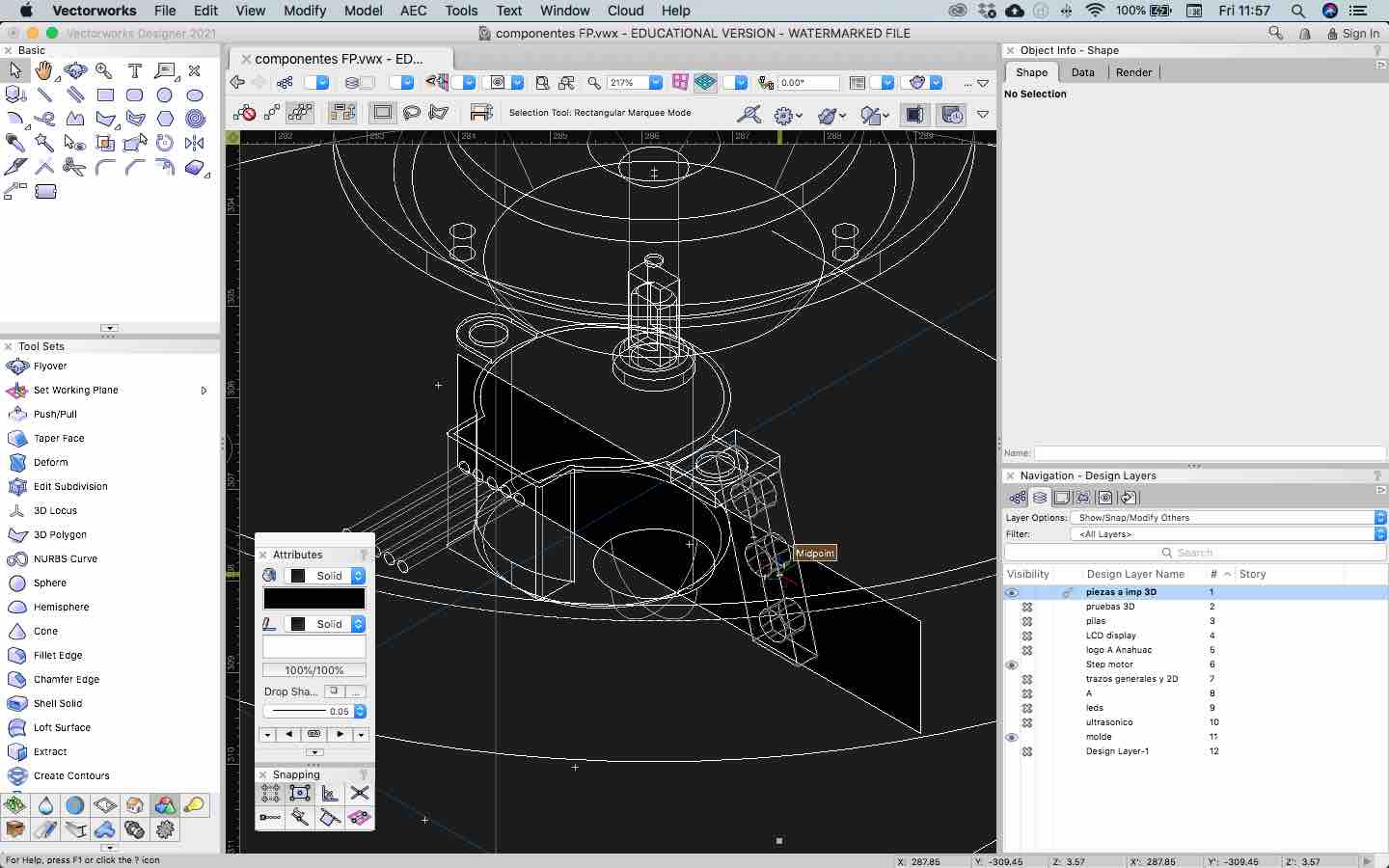Click the 100%/100% opacity button
1389x868 pixels.
click(314, 670)
